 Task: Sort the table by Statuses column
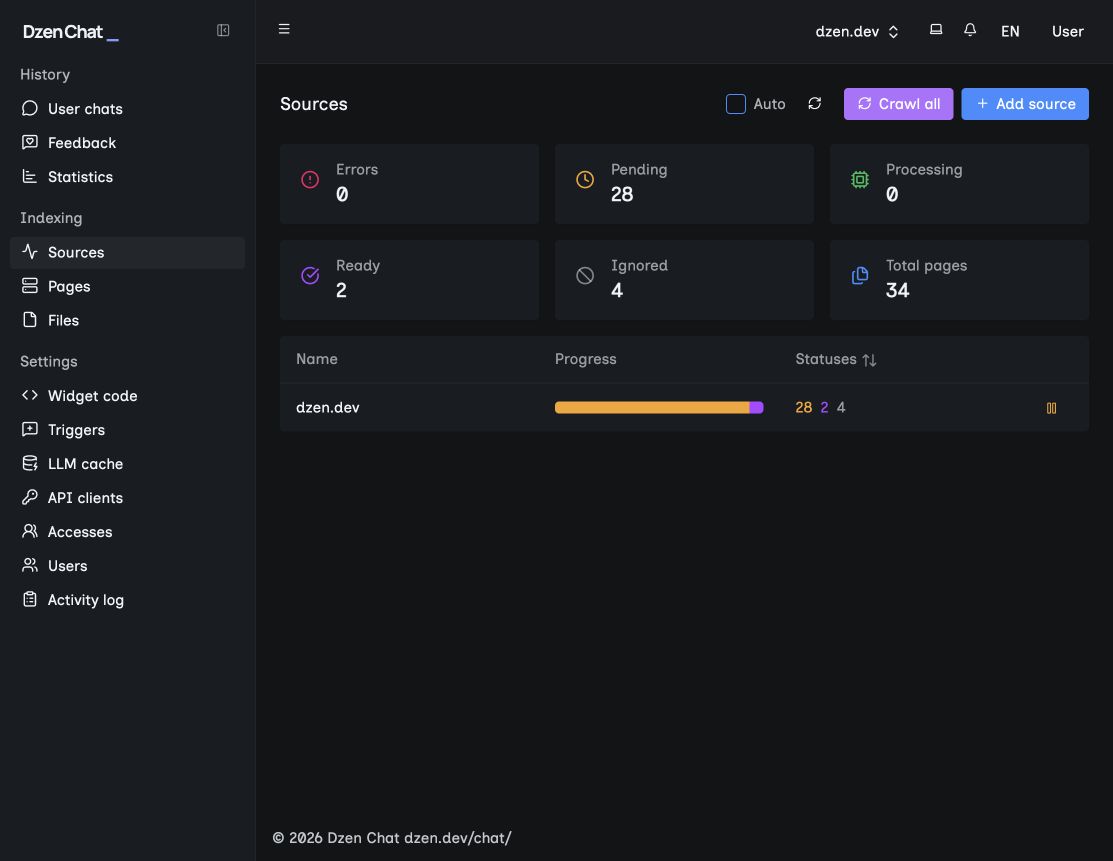835,359
